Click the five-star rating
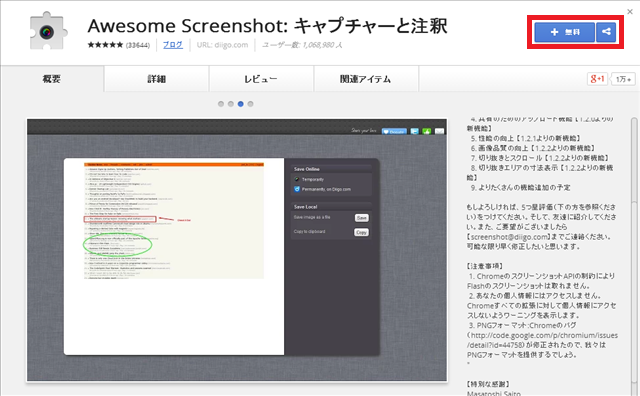640x396 pixels. coord(105,45)
